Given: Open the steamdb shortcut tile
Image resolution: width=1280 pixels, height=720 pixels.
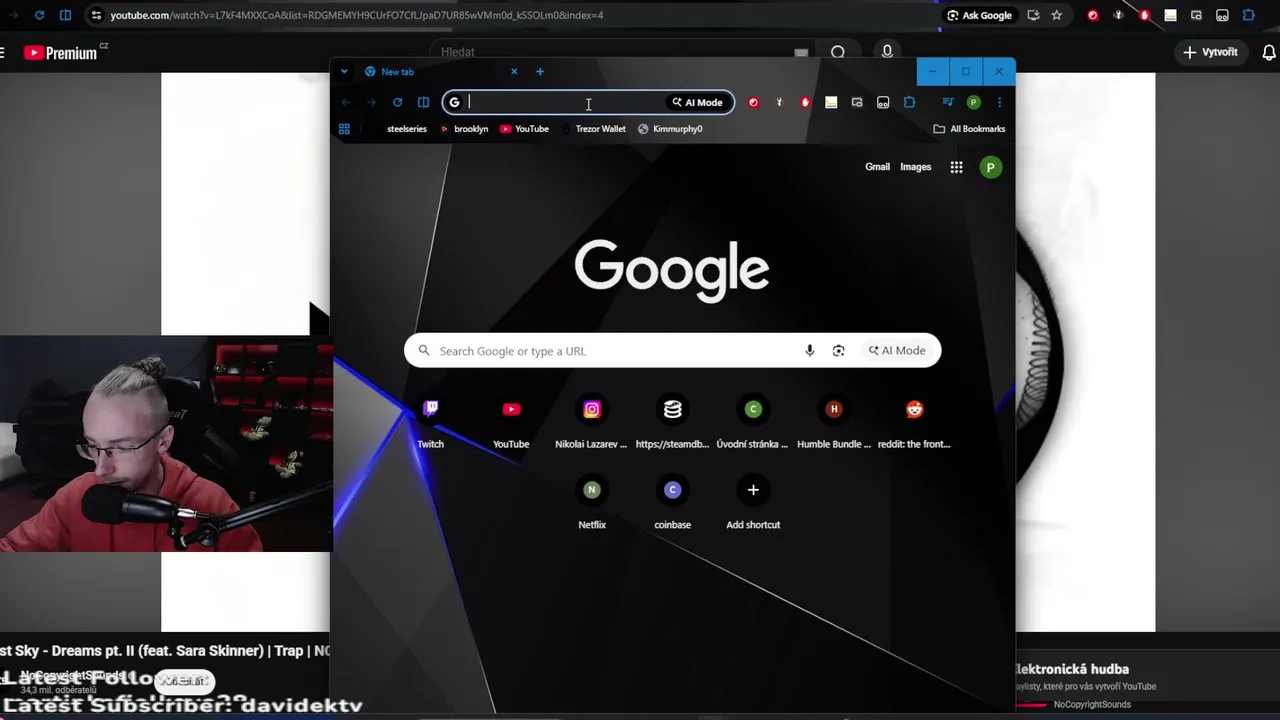Looking at the screenshot, I should (x=672, y=421).
